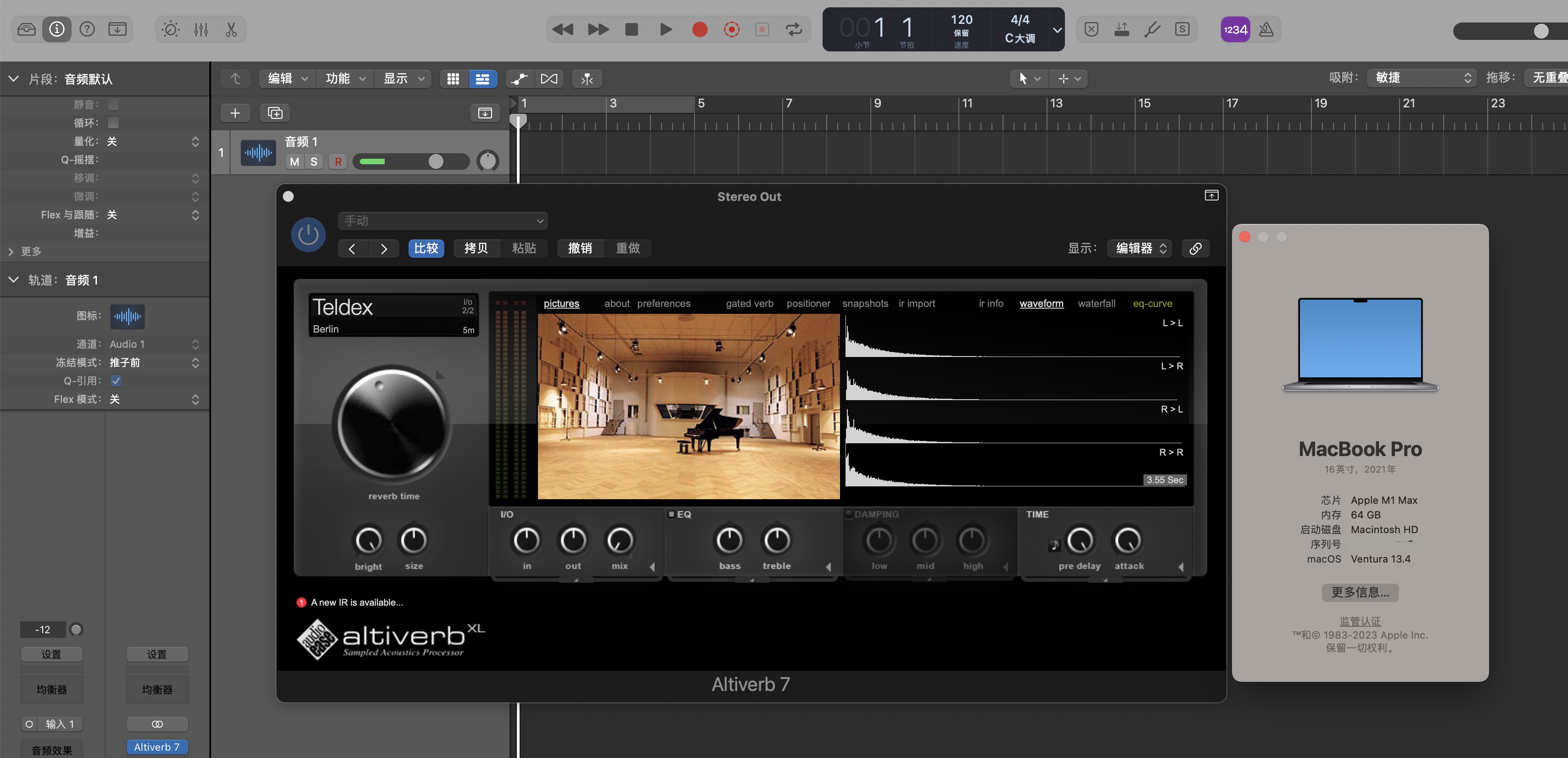Toggle Cycle mode loop button
The image size is (1568, 758).
click(x=794, y=29)
